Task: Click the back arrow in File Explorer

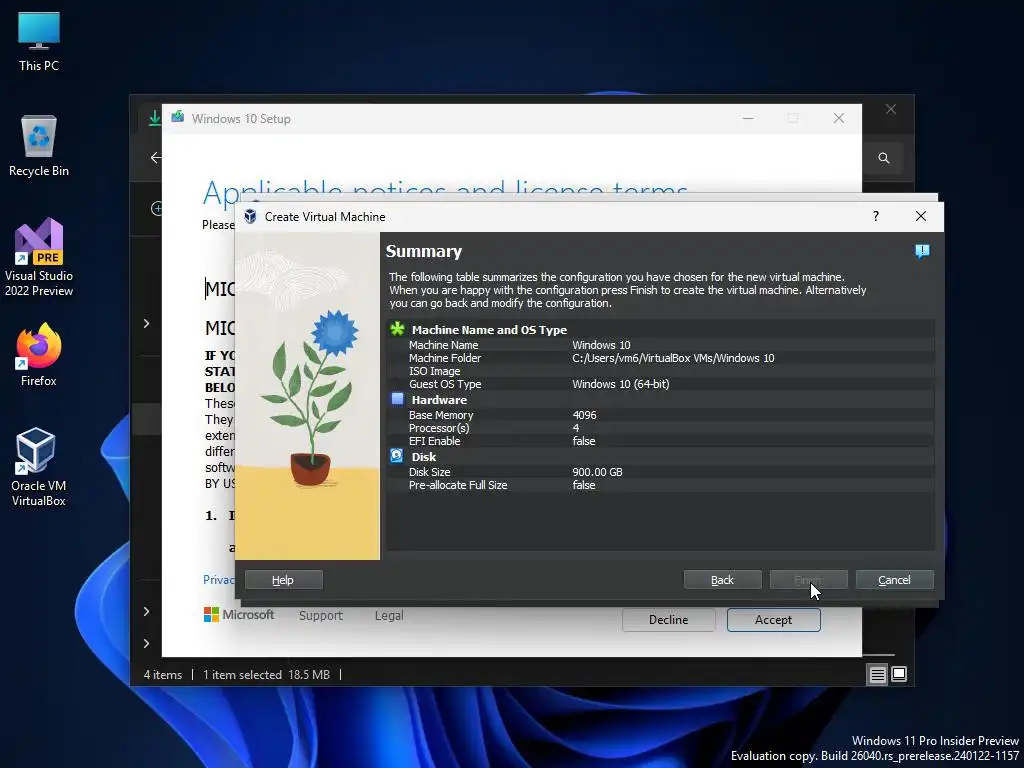Action: [x=155, y=157]
